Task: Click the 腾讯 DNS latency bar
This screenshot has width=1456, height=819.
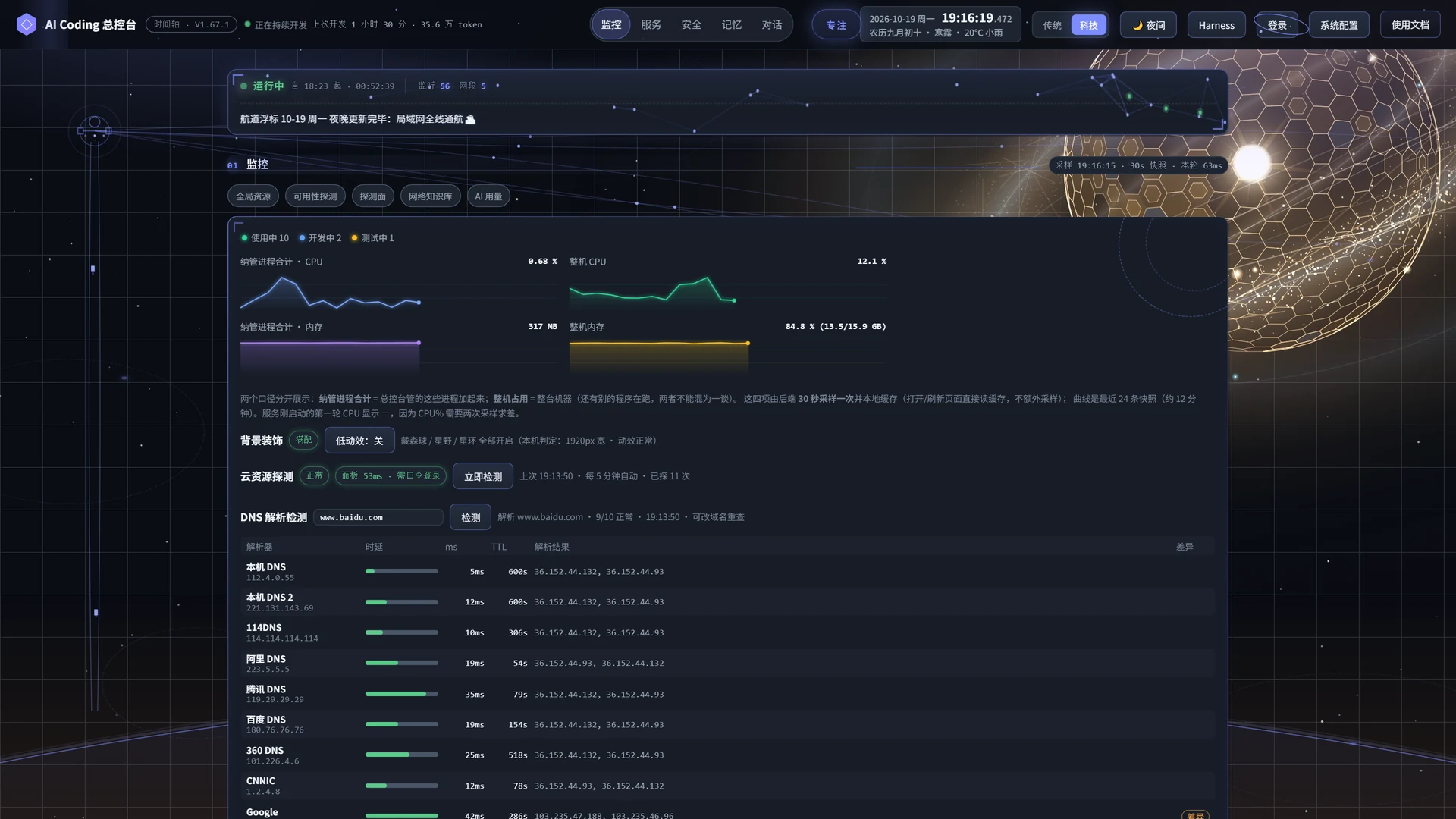Action: pos(402,694)
